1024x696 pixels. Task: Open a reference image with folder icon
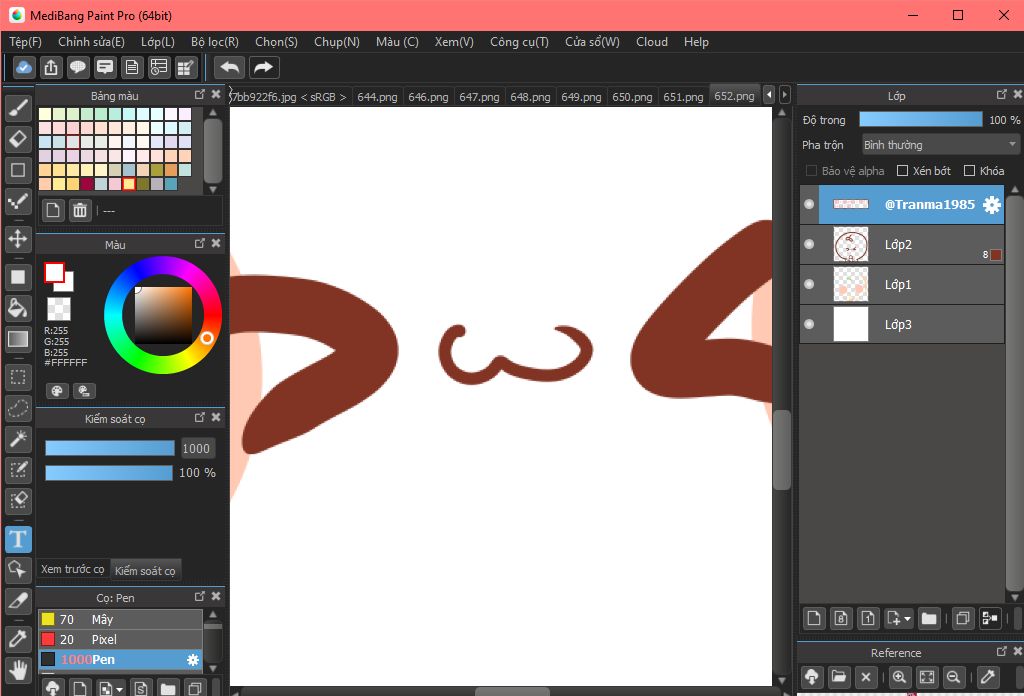coord(839,677)
